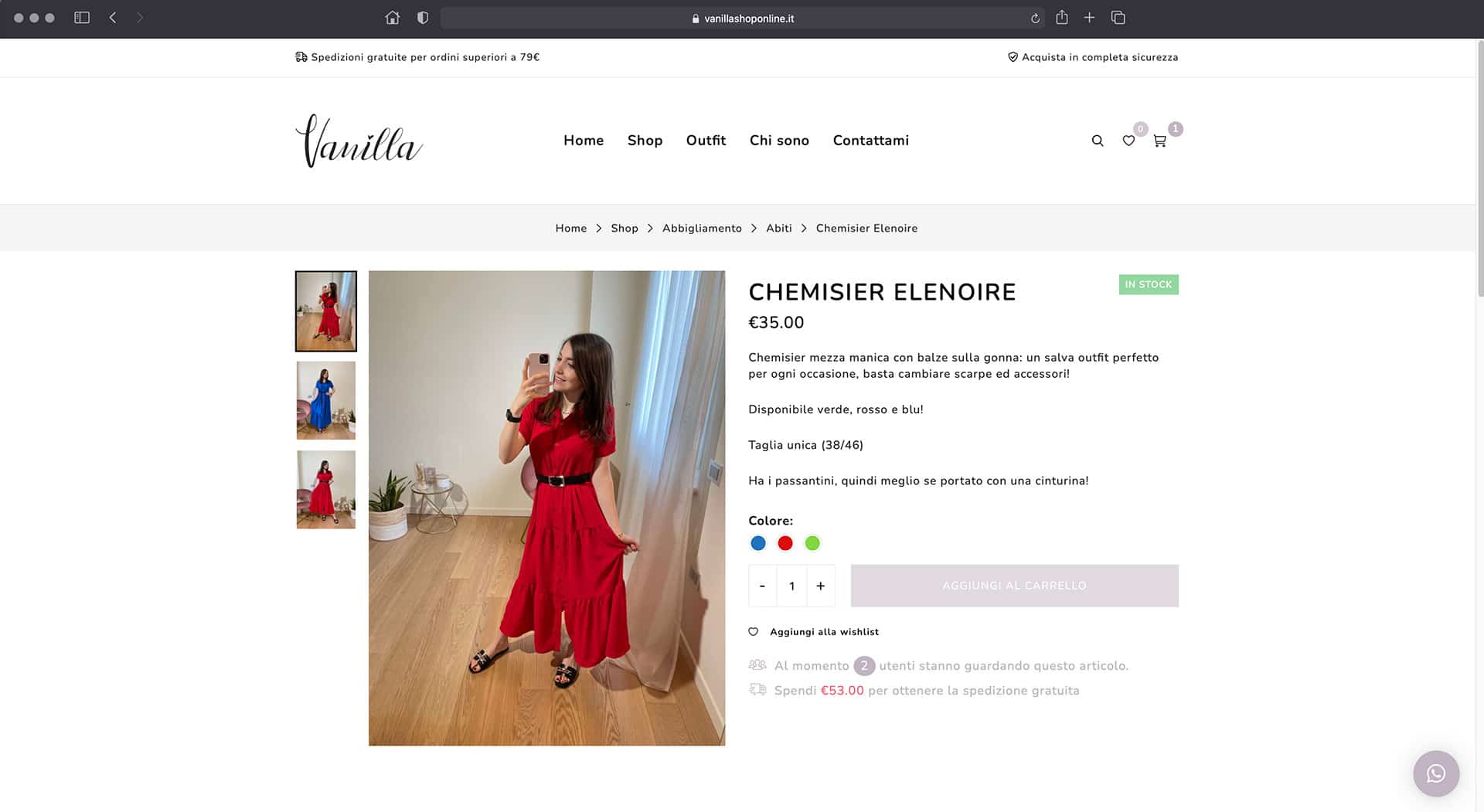Click the browser home icon
The image size is (1484, 812).
(x=393, y=18)
